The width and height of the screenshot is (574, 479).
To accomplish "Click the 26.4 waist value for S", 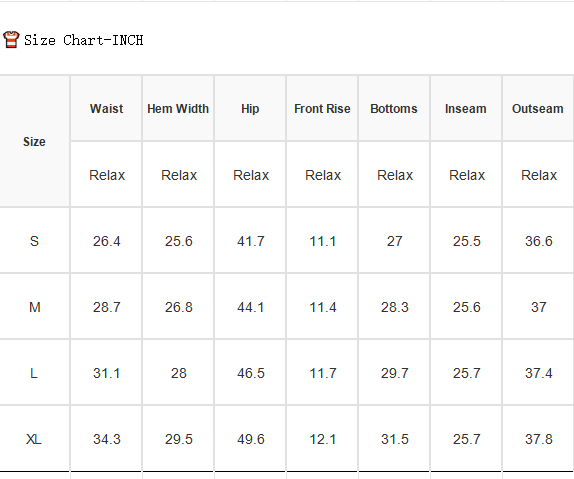I will pos(107,241).
